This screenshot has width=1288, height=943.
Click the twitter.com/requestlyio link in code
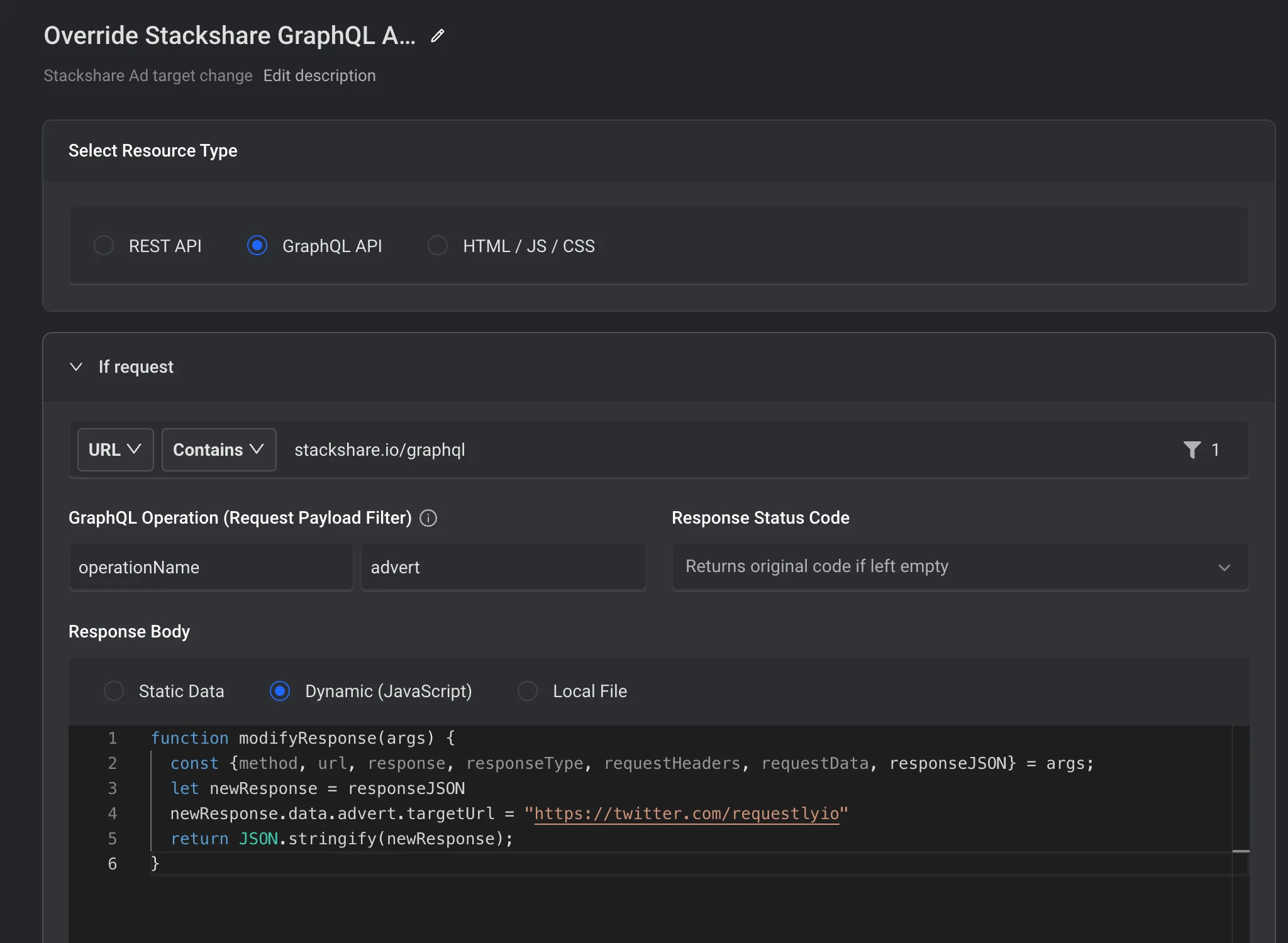tap(686, 813)
